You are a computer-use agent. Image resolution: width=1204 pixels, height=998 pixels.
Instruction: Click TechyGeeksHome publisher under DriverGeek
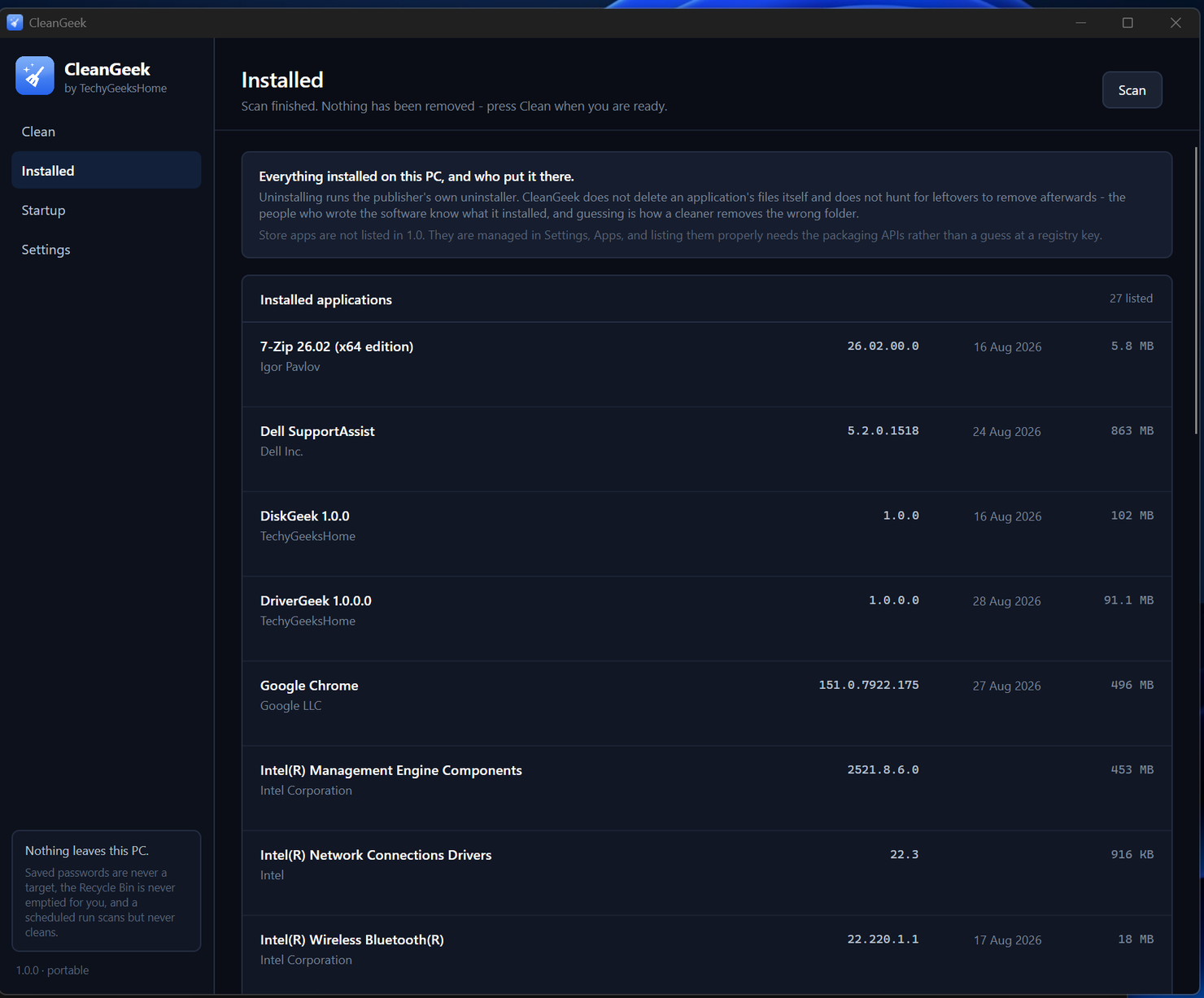[x=308, y=621]
